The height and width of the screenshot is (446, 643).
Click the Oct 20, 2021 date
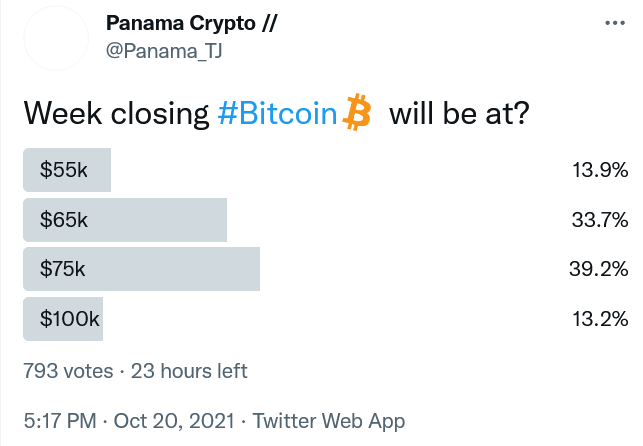pos(174,421)
